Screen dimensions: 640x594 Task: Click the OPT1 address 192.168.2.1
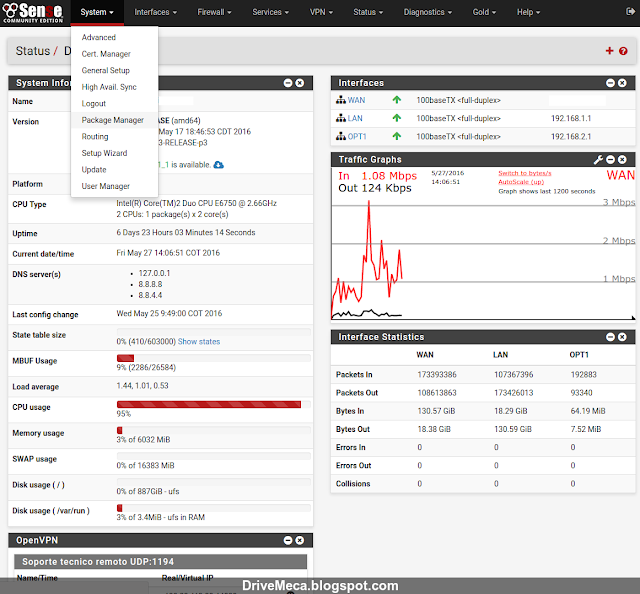(571, 136)
